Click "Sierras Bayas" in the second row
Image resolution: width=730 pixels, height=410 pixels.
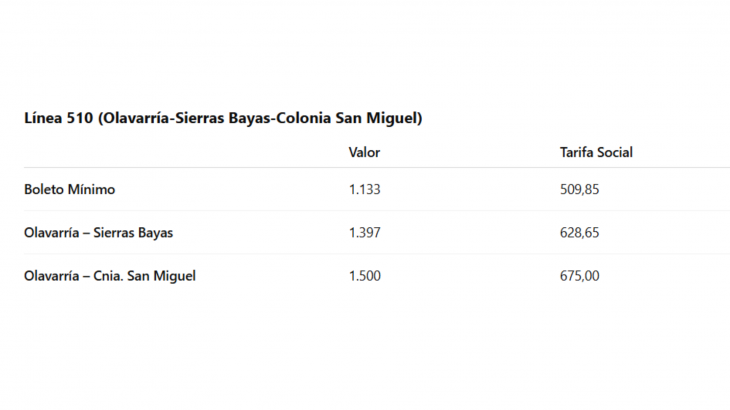(133, 233)
